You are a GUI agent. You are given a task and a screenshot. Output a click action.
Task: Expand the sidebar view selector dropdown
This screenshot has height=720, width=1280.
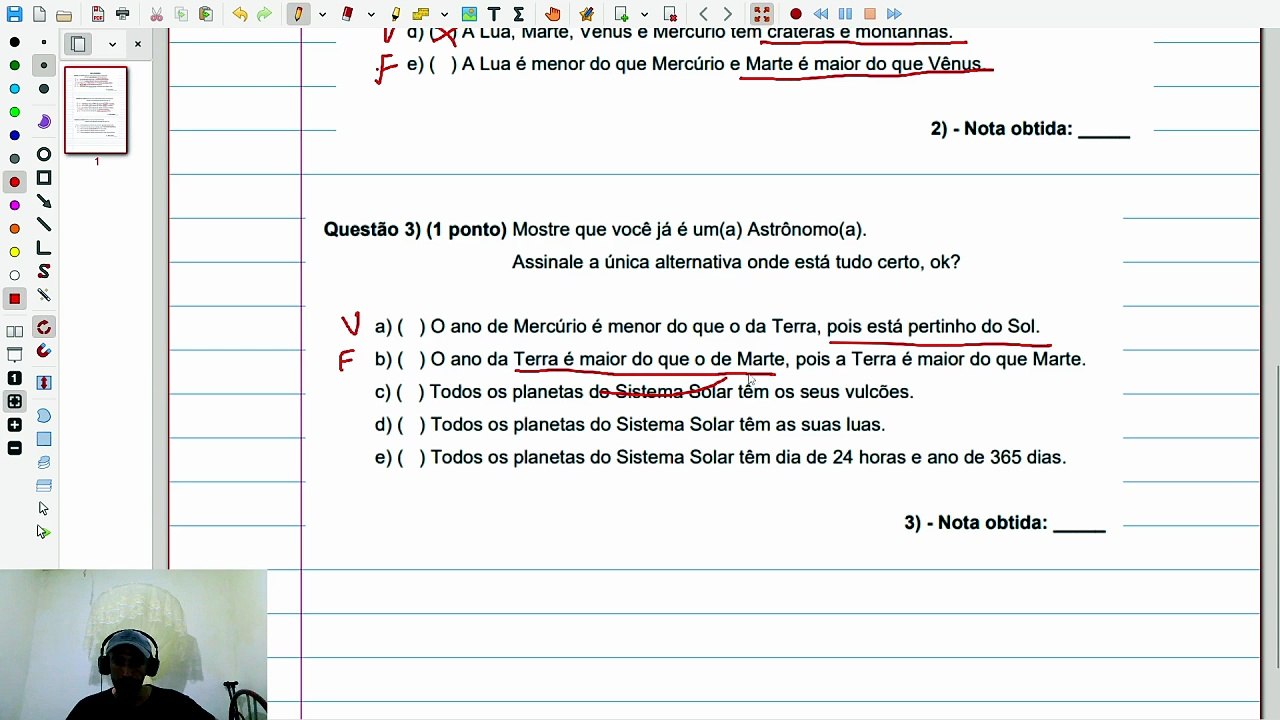pyautogui.click(x=112, y=44)
